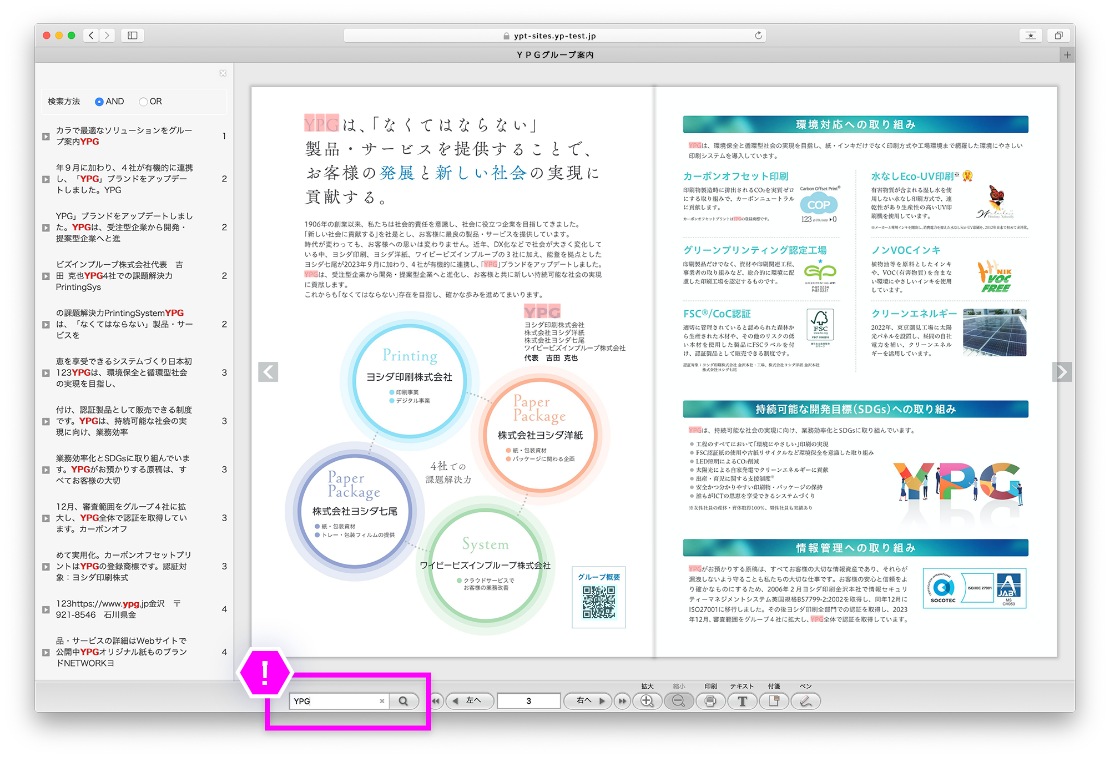Go forward in Safari
The width and height of the screenshot is (1110, 759).
(x=107, y=35)
